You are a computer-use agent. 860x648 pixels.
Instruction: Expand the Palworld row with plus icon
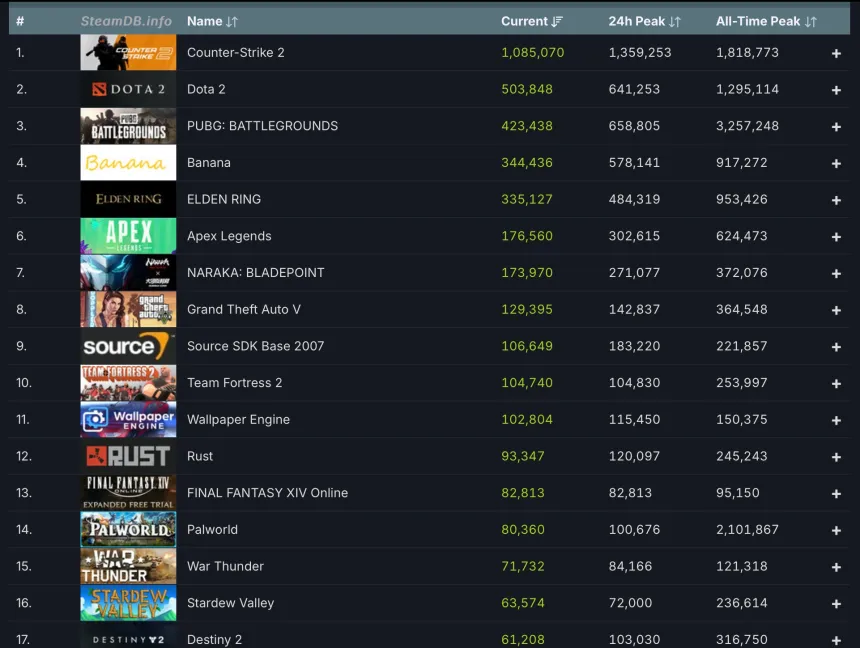(836, 531)
